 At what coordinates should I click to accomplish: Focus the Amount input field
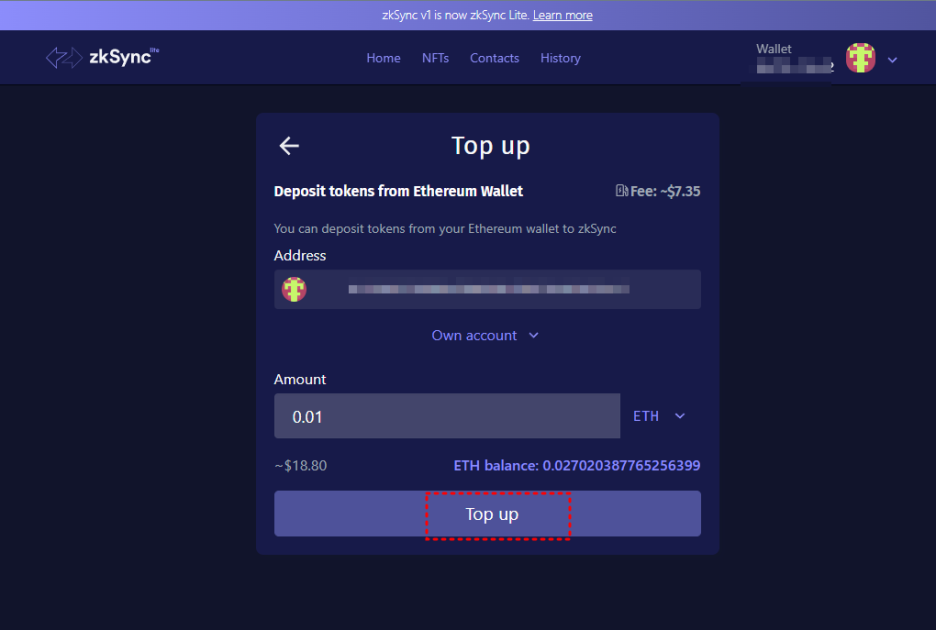447,416
